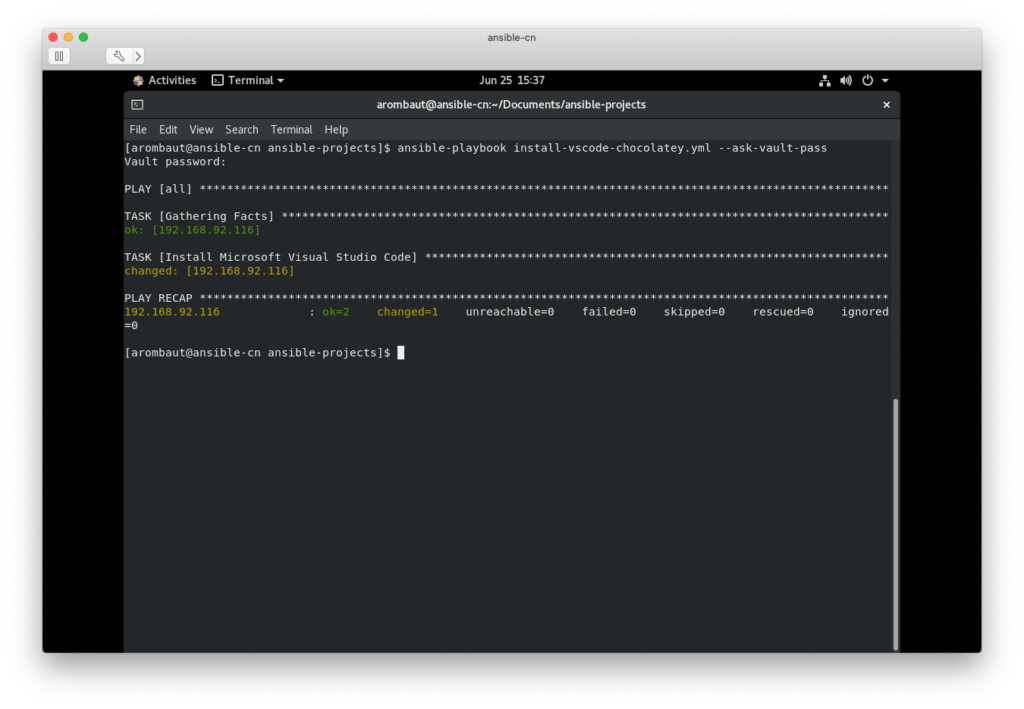1024x709 pixels.
Task: Open the VM settings wrench icon
Action: click(118, 56)
